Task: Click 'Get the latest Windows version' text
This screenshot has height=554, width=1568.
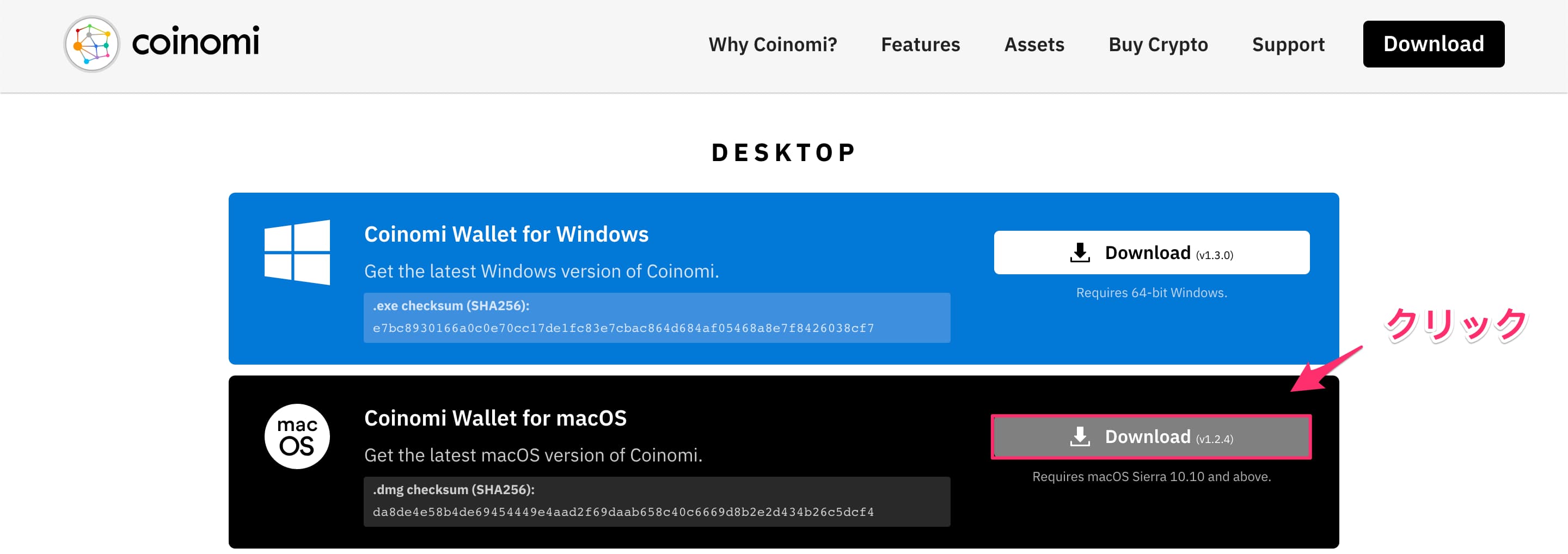Action: (542, 272)
